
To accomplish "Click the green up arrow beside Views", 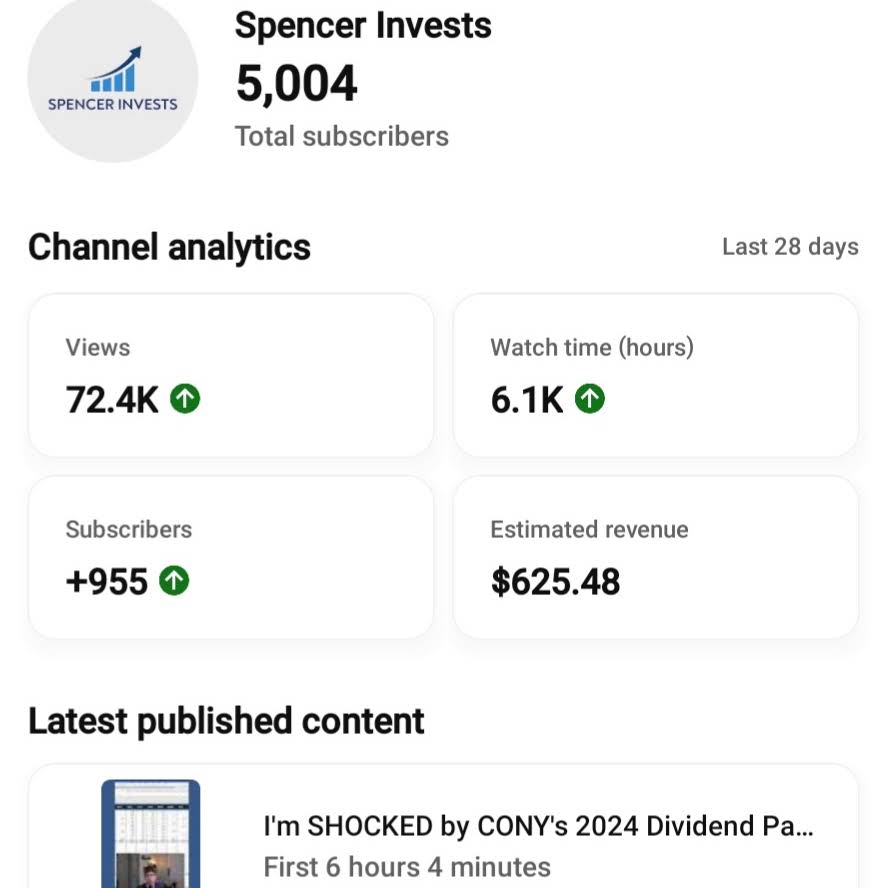I will click(185, 399).
